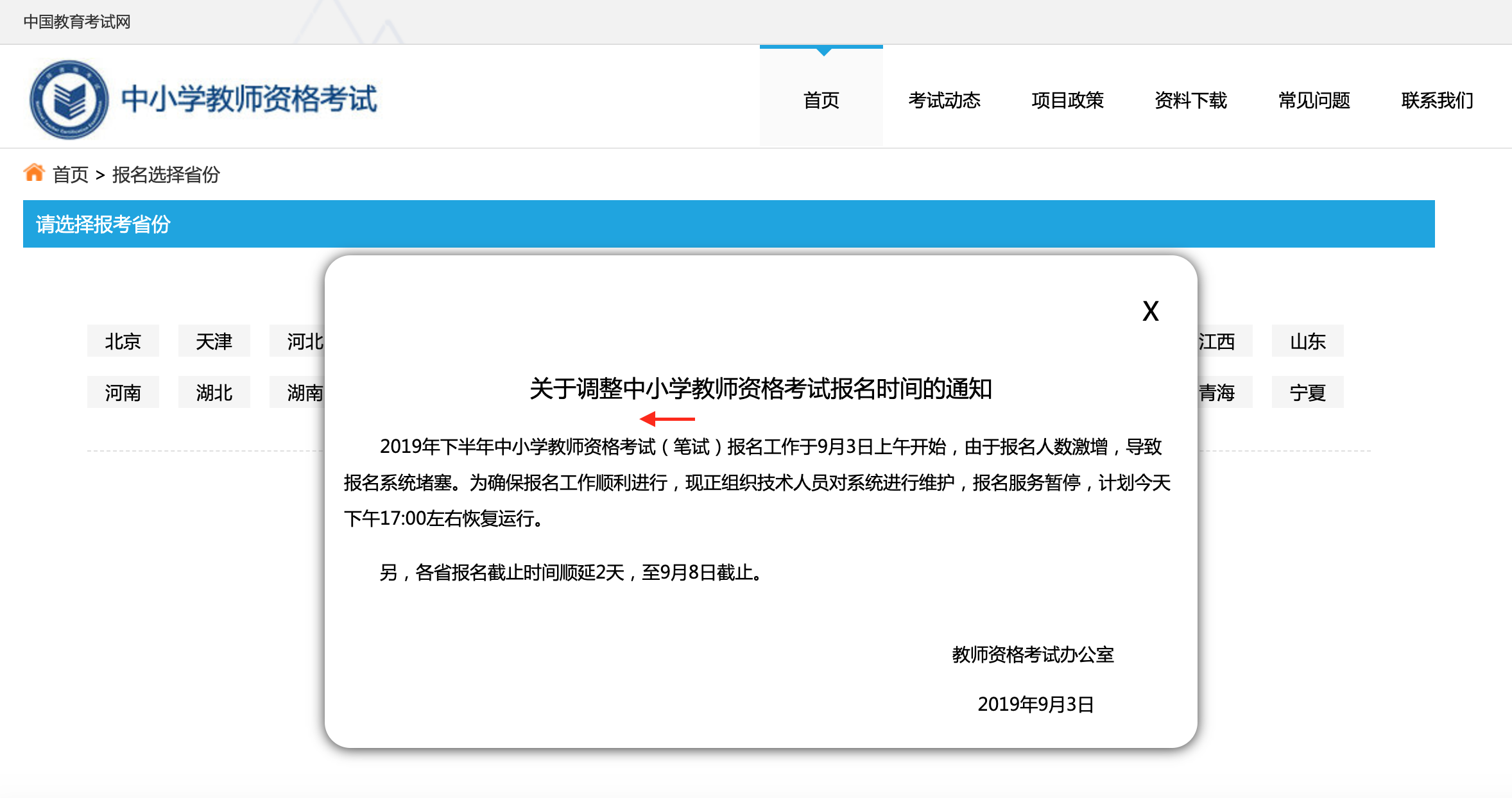The image size is (1512, 798).
Task: Click the 首页 breadcrumb link
Action: point(71,174)
